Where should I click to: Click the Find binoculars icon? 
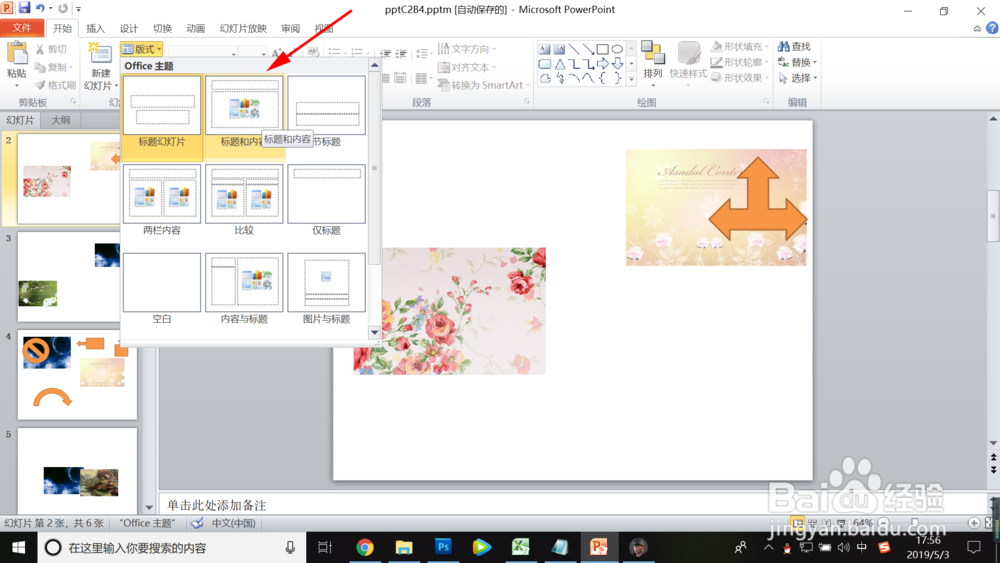pyautogui.click(x=784, y=47)
